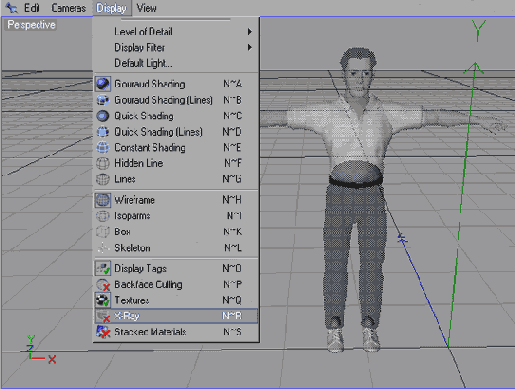Toggle the Textures checkmark icon

point(103,300)
